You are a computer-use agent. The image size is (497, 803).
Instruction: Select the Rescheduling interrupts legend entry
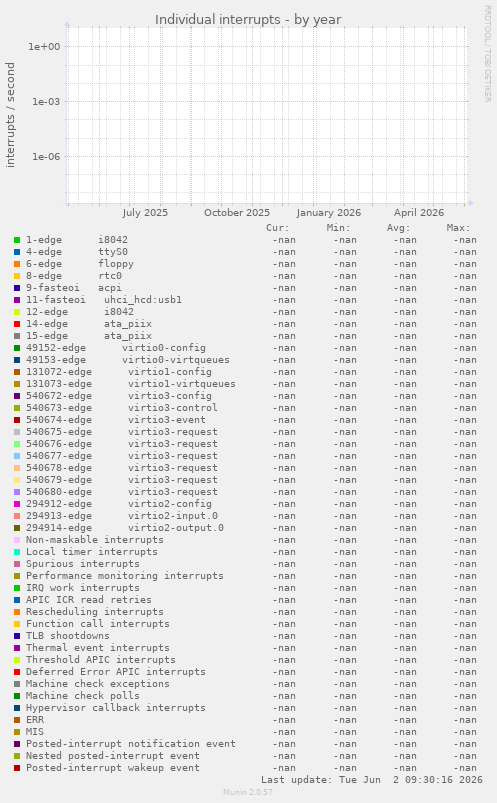click(x=95, y=611)
